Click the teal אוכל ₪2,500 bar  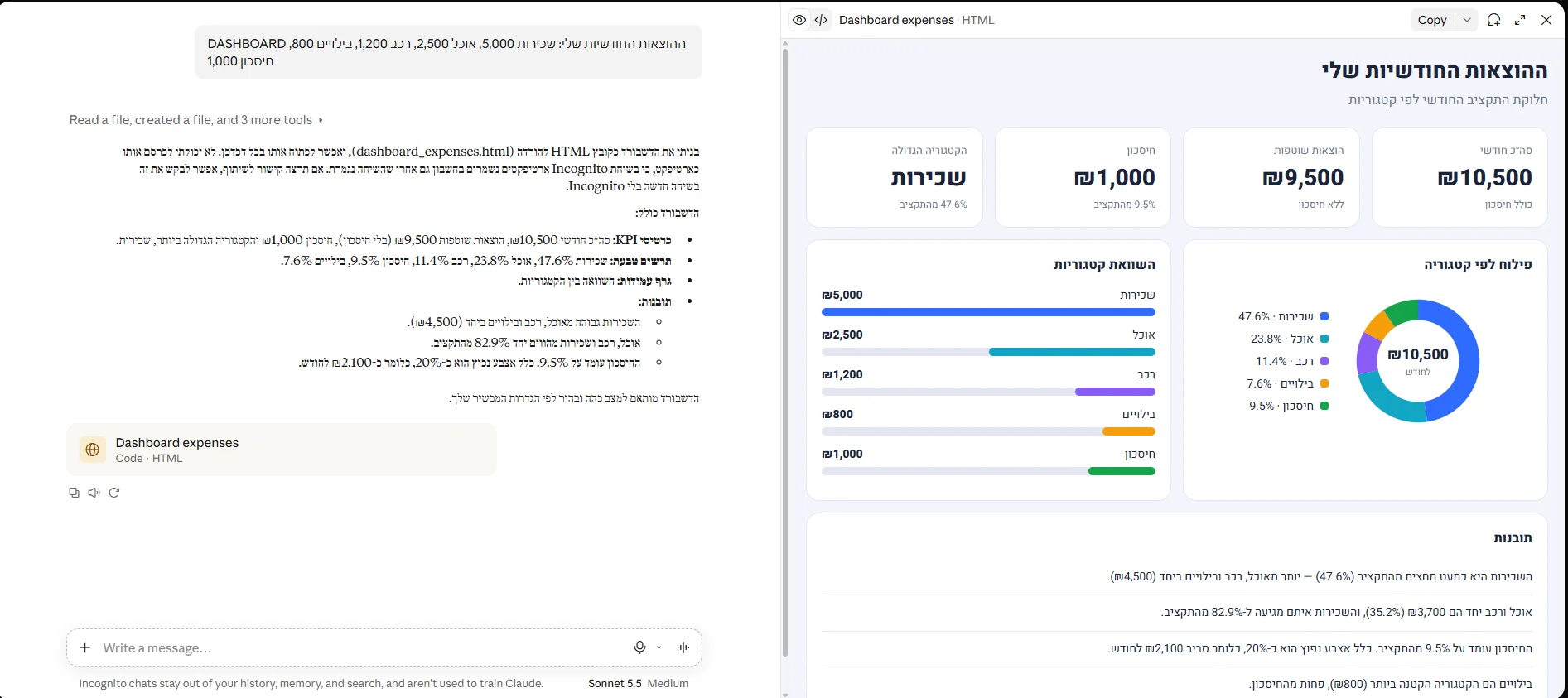click(1072, 352)
